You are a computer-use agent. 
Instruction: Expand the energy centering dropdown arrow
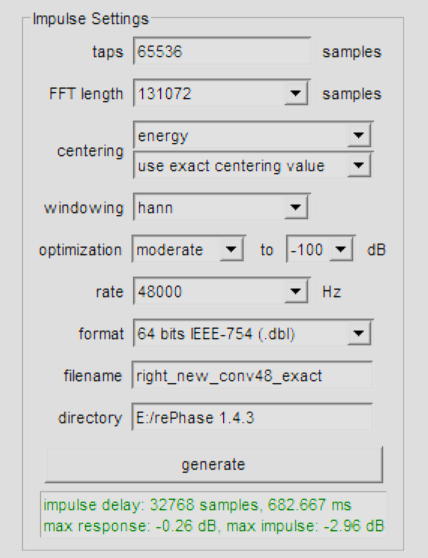(x=359, y=135)
